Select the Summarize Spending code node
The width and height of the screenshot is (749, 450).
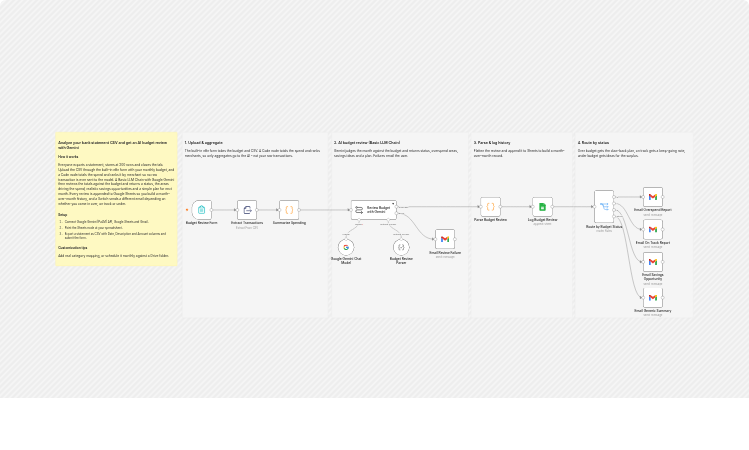(289, 210)
